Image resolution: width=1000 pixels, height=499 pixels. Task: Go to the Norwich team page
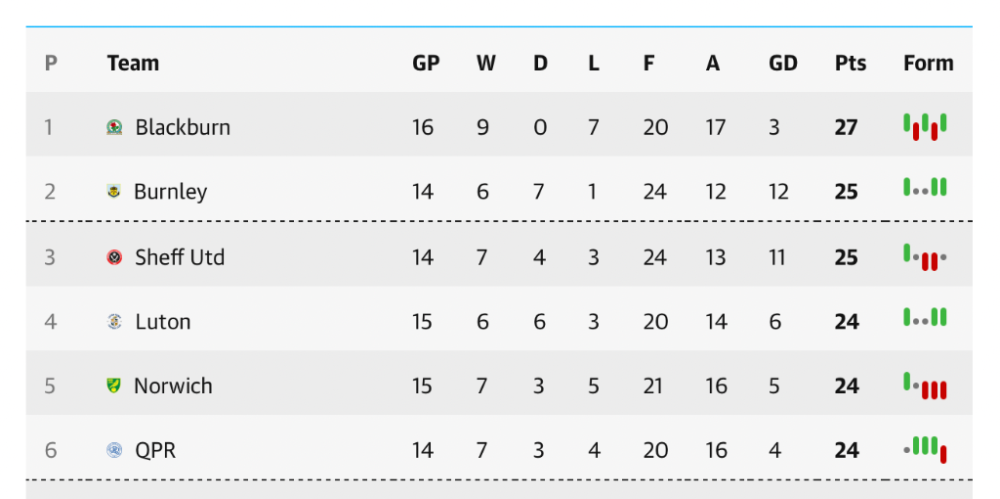[173, 386]
